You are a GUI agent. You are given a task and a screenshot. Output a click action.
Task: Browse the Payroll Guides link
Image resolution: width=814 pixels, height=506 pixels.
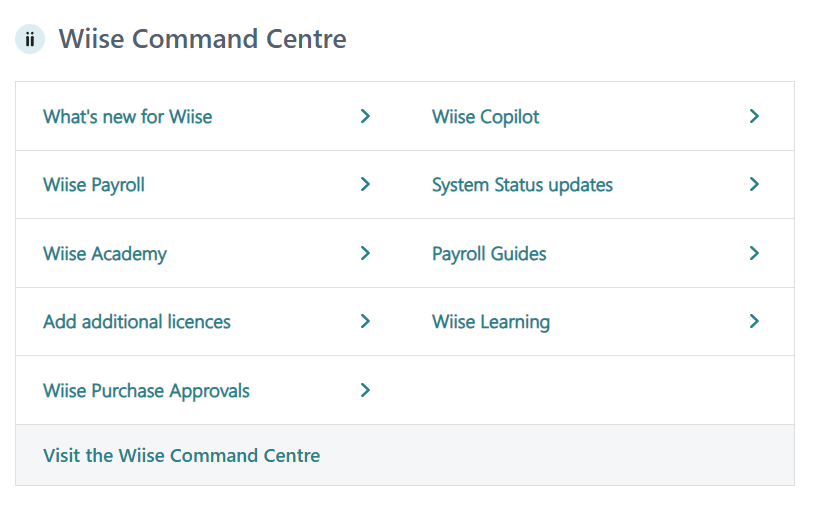(x=489, y=254)
